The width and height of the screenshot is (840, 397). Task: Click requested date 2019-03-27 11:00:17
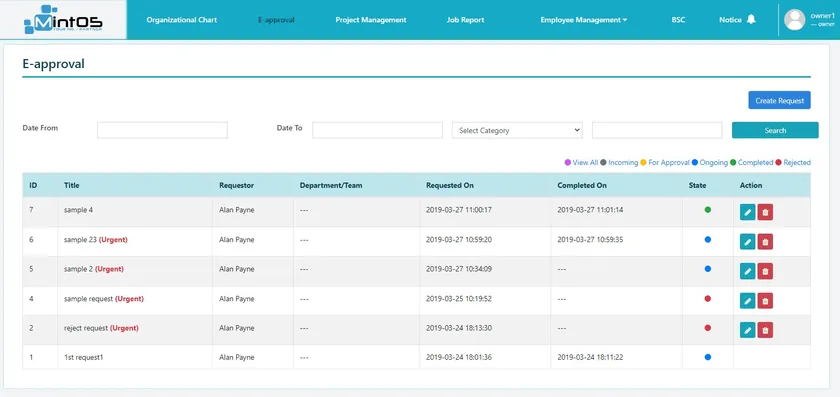point(459,210)
